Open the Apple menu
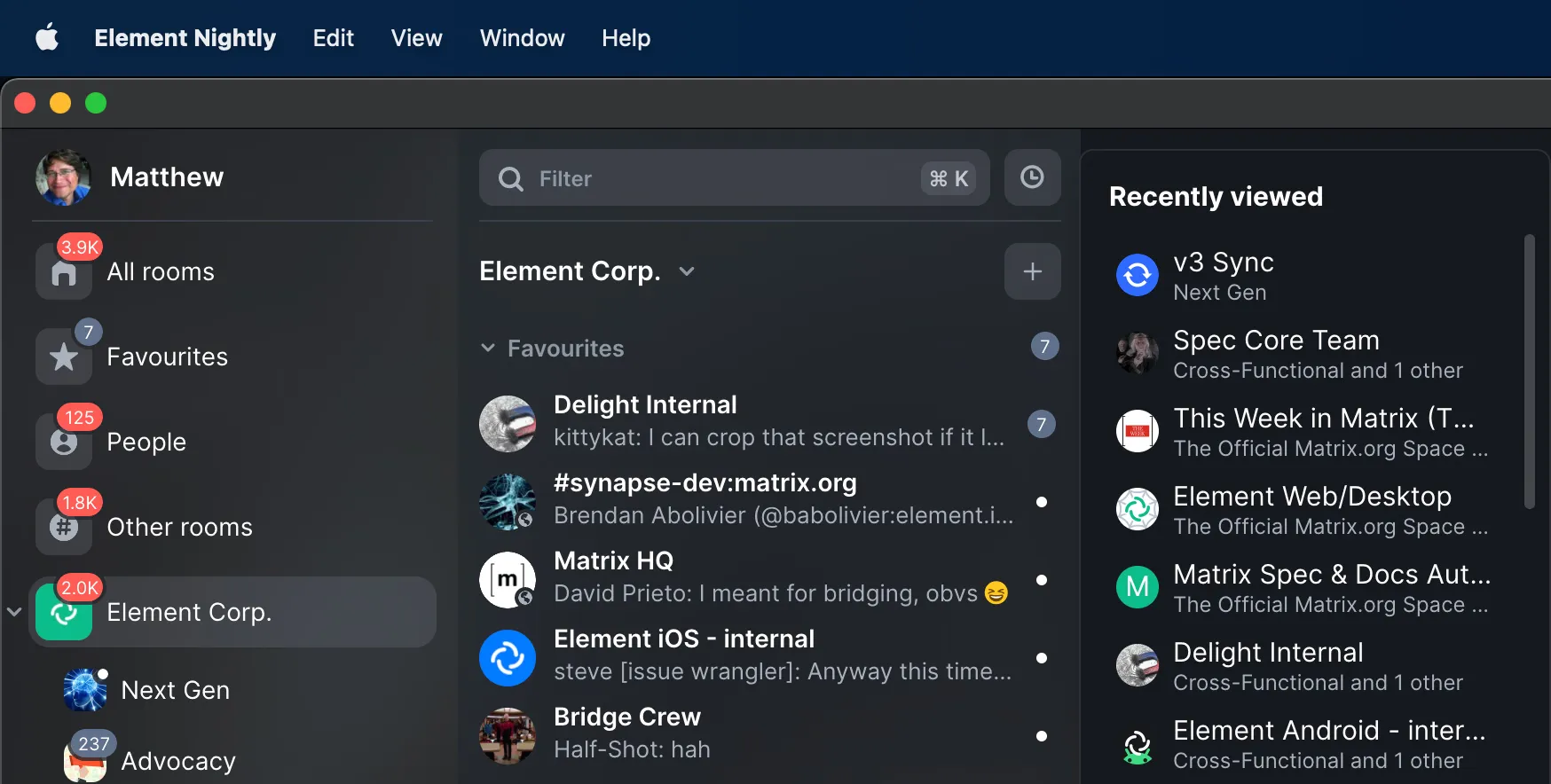 click(x=47, y=38)
